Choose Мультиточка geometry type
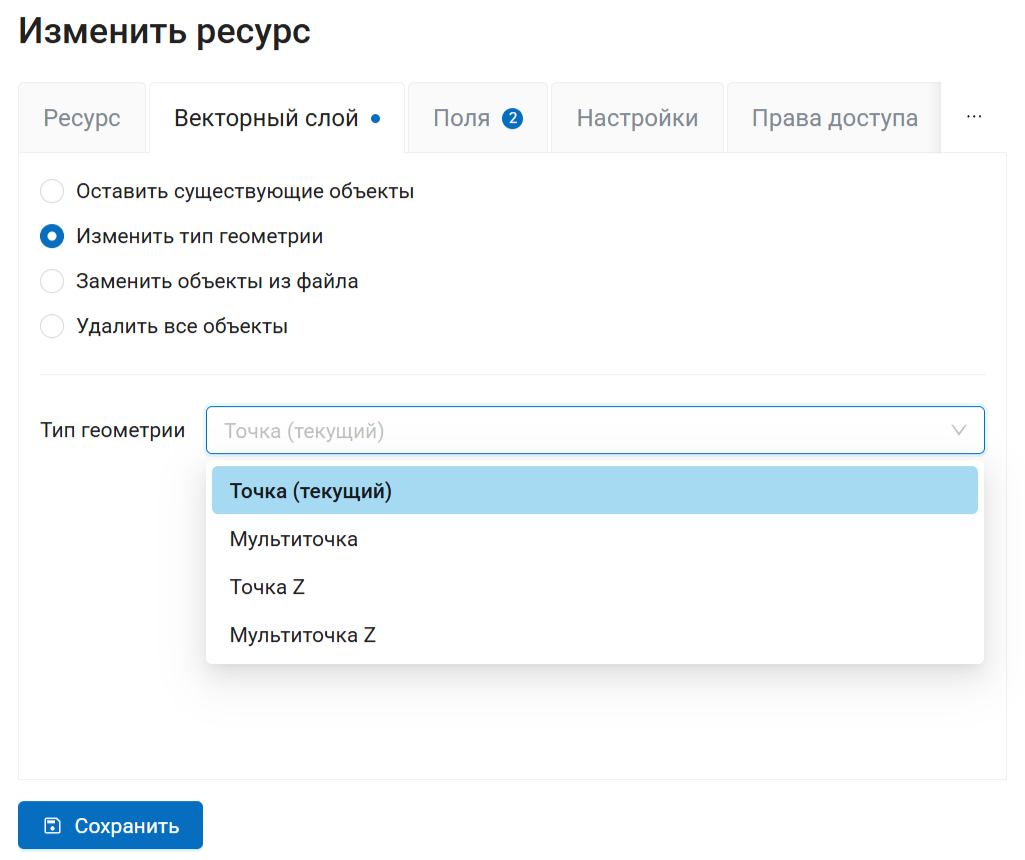Screen dimensions: 1025x860 (595, 539)
